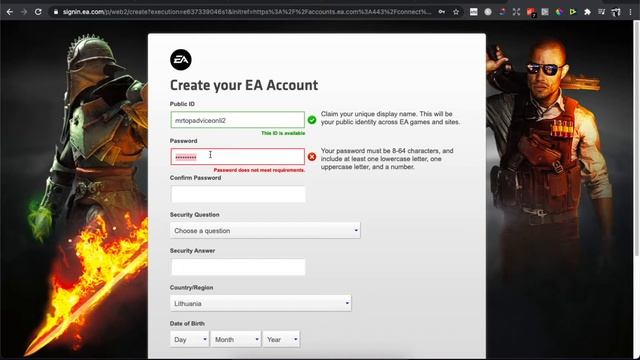This screenshot has height=360, width=640.
Task: Bookmark this page with the star
Action: 456,12
